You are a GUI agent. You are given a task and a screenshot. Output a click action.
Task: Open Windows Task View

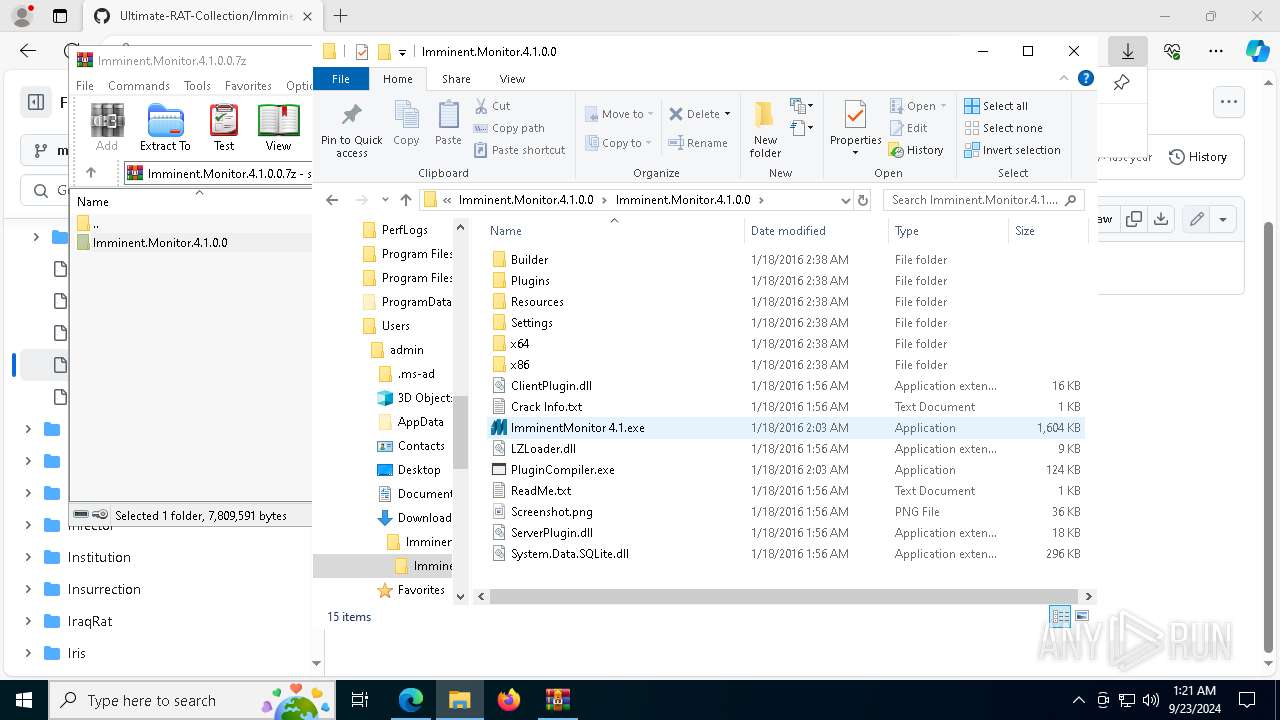[361, 700]
